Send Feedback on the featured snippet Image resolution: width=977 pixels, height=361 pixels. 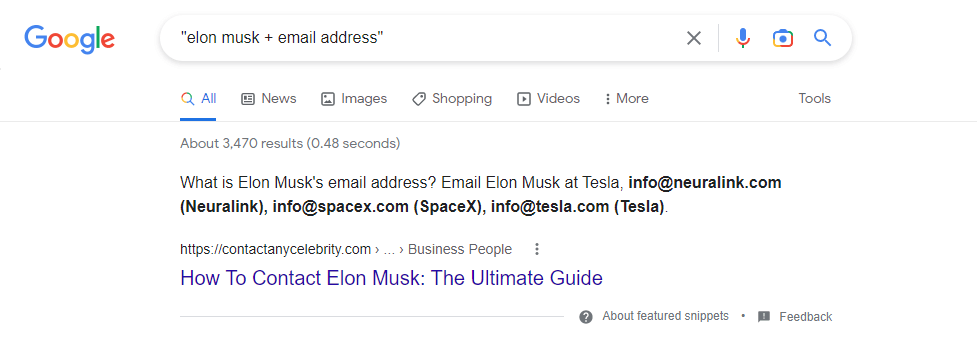click(x=805, y=317)
